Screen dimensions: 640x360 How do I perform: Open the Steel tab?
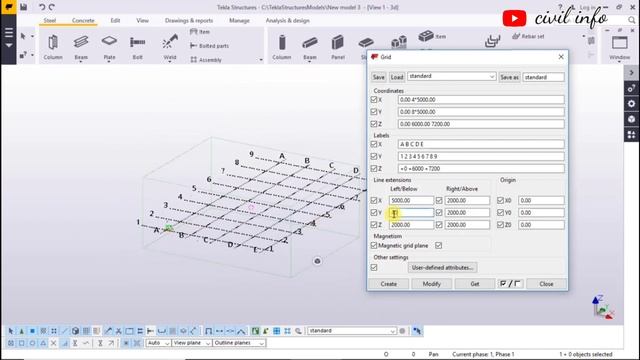pyautogui.click(x=50, y=20)
